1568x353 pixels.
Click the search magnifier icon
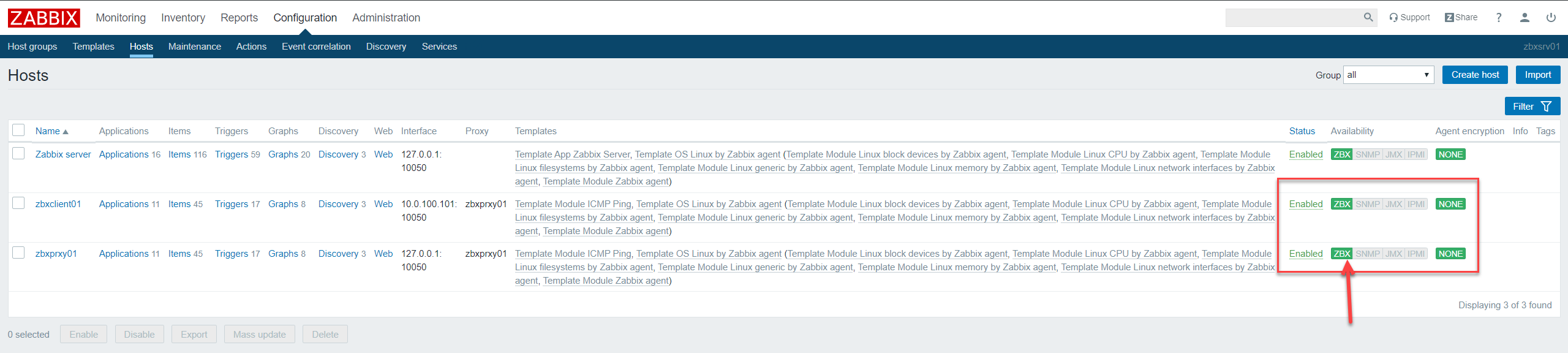click(1368, 17)
